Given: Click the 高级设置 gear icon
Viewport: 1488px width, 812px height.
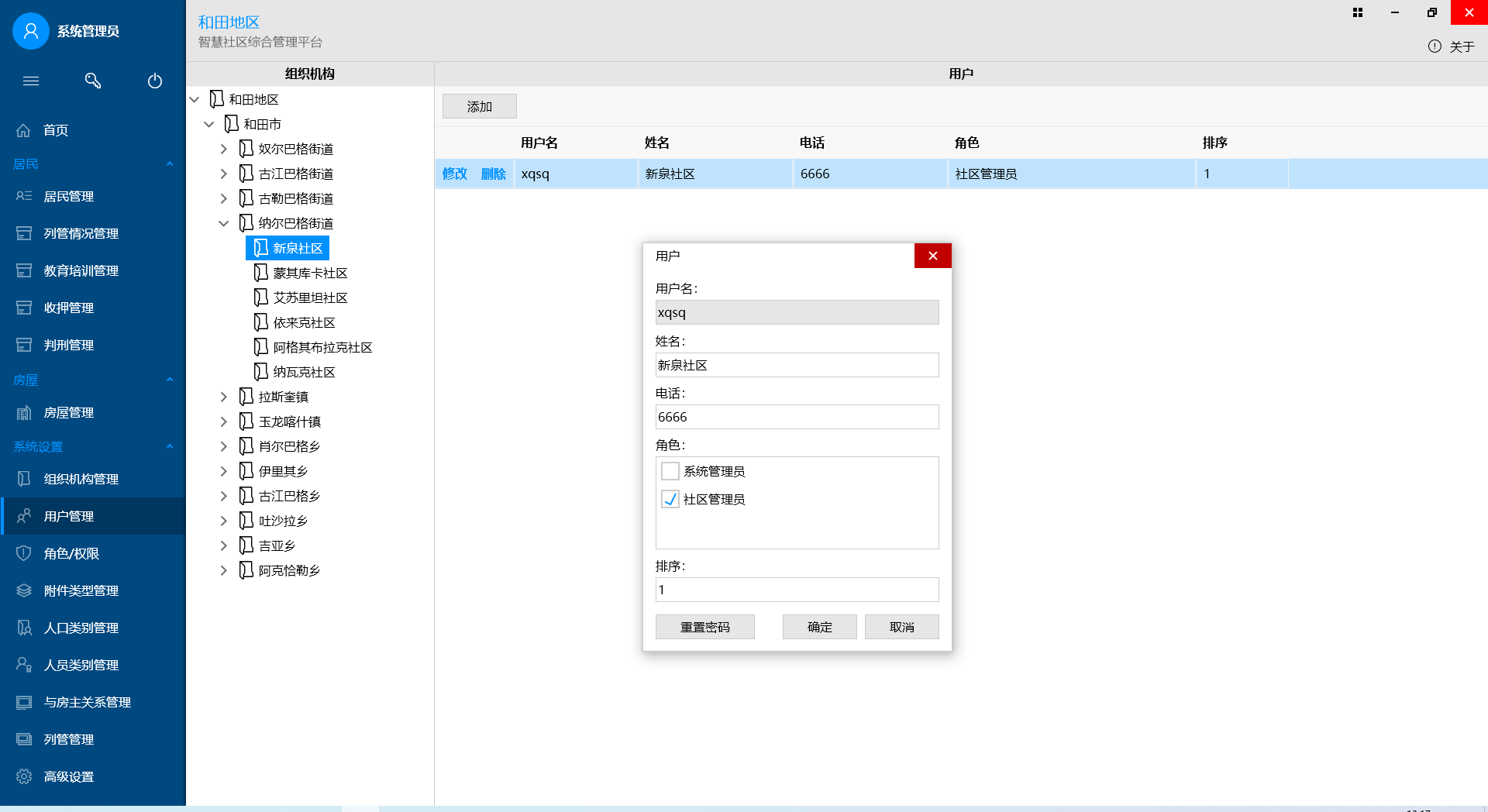Looking at the screenshot, I should pos(24,776).
